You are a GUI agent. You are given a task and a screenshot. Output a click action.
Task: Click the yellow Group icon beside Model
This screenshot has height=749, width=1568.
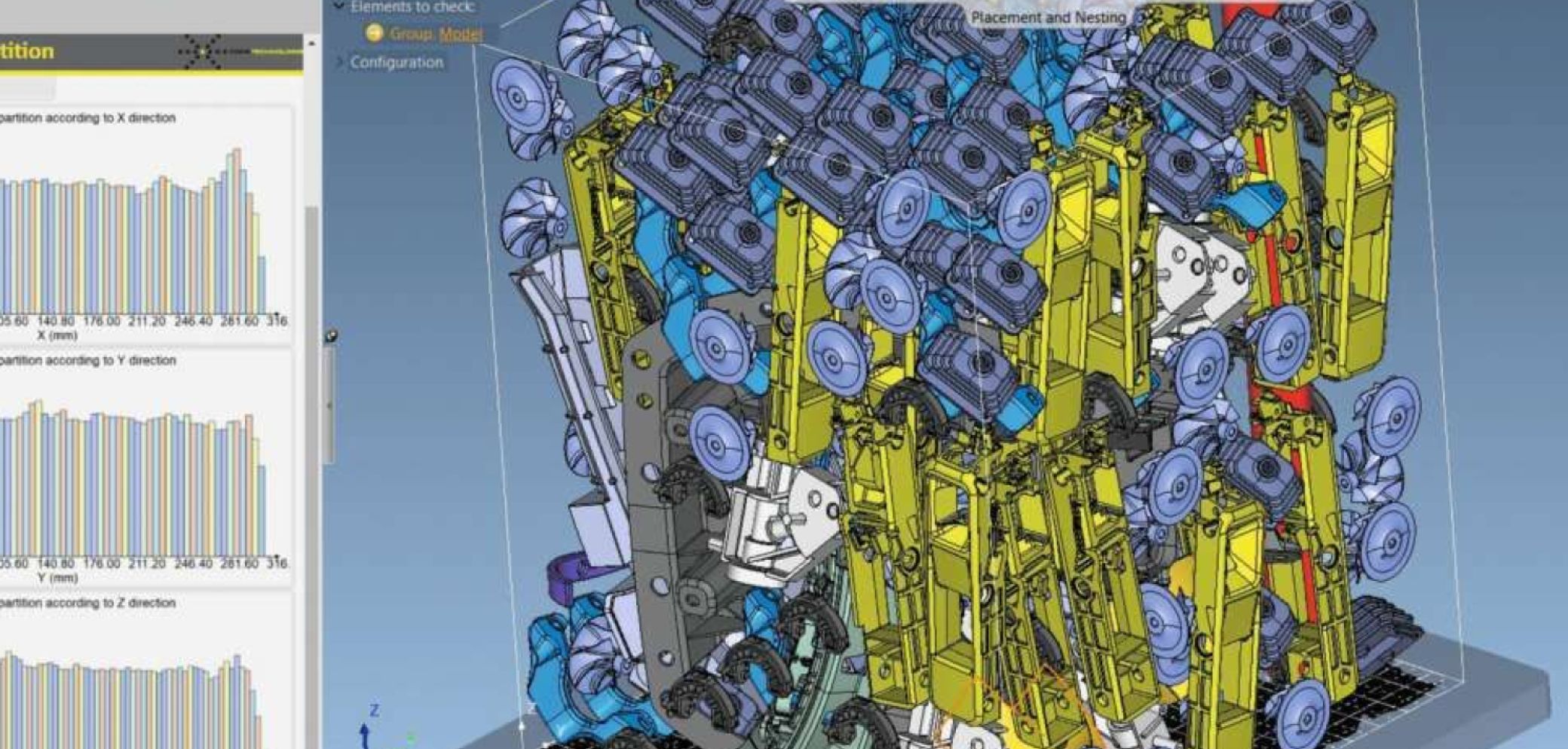tap(374, 33)
